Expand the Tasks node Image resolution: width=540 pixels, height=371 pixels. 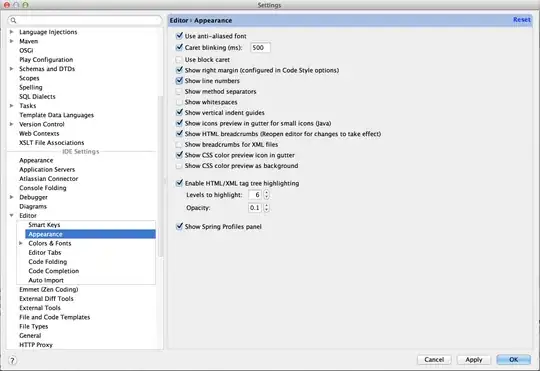coord(11,105)
